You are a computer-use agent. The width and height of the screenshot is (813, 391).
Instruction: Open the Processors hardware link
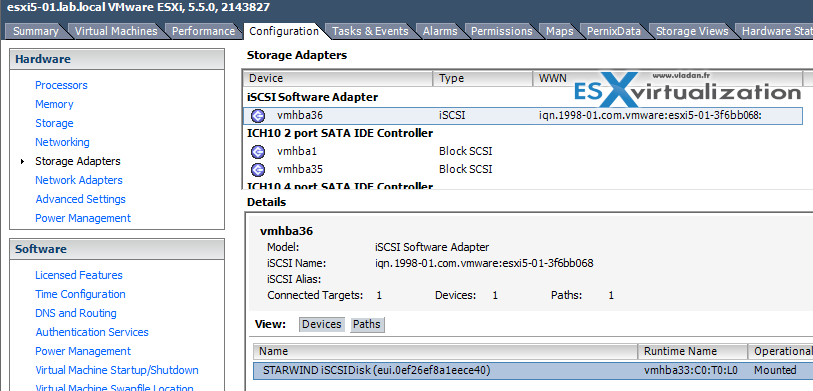(61, 85)
